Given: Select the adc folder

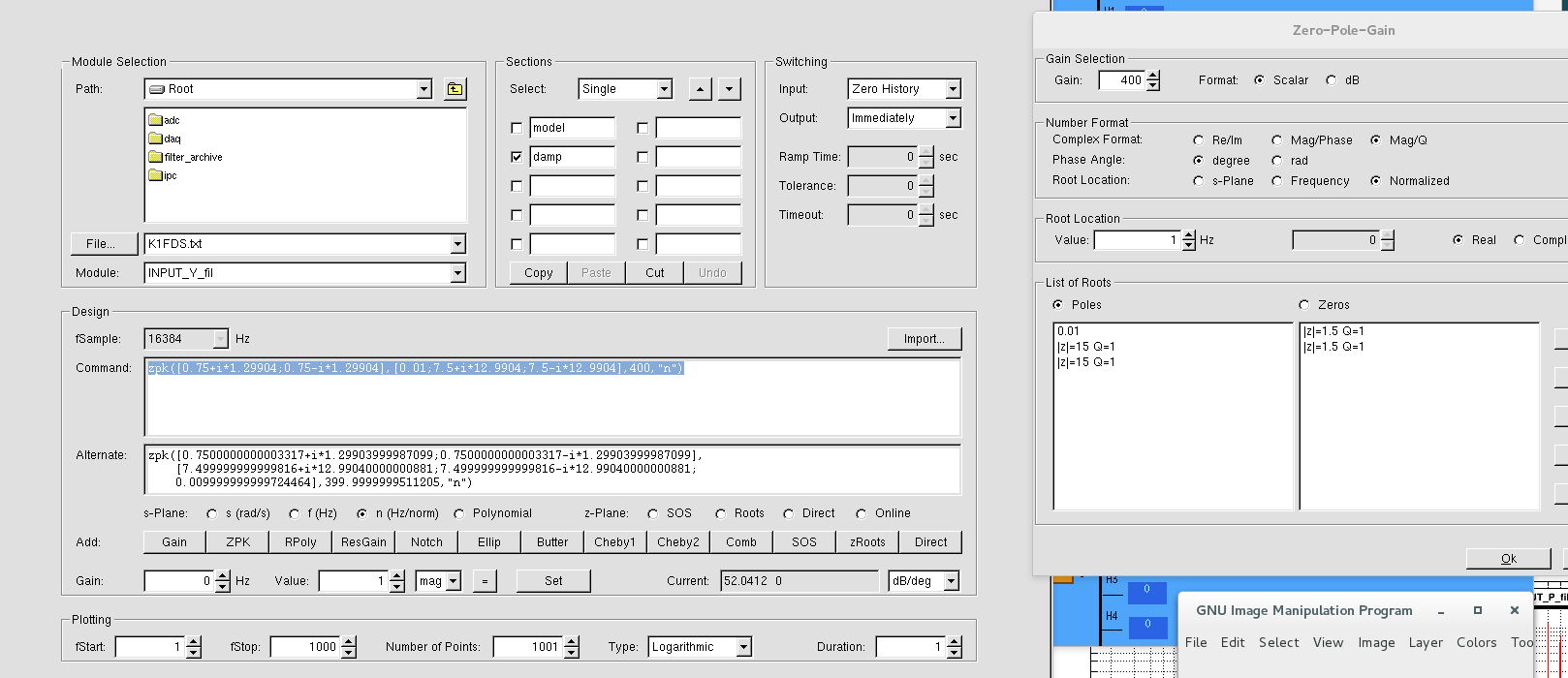Looking at the screenshot, I should click(164, 120).
